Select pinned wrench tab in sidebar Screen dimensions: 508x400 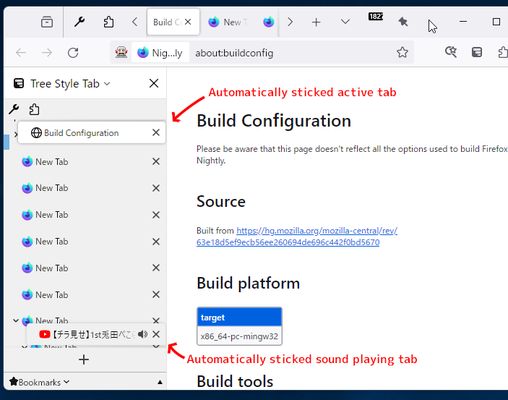click(x=14, y=109)
